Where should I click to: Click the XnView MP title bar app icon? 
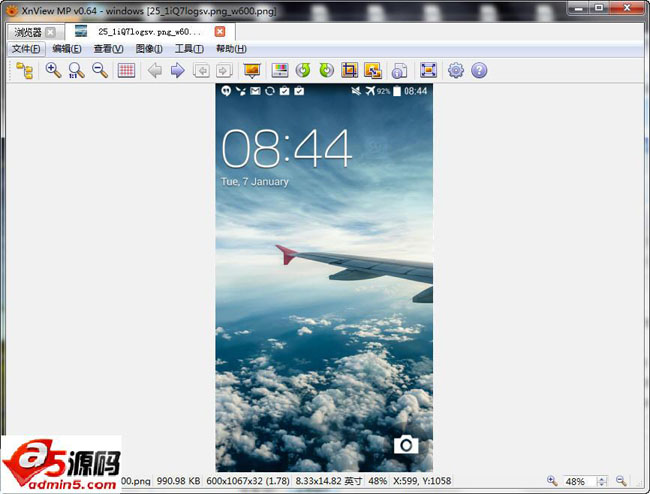tap(12, 10)
